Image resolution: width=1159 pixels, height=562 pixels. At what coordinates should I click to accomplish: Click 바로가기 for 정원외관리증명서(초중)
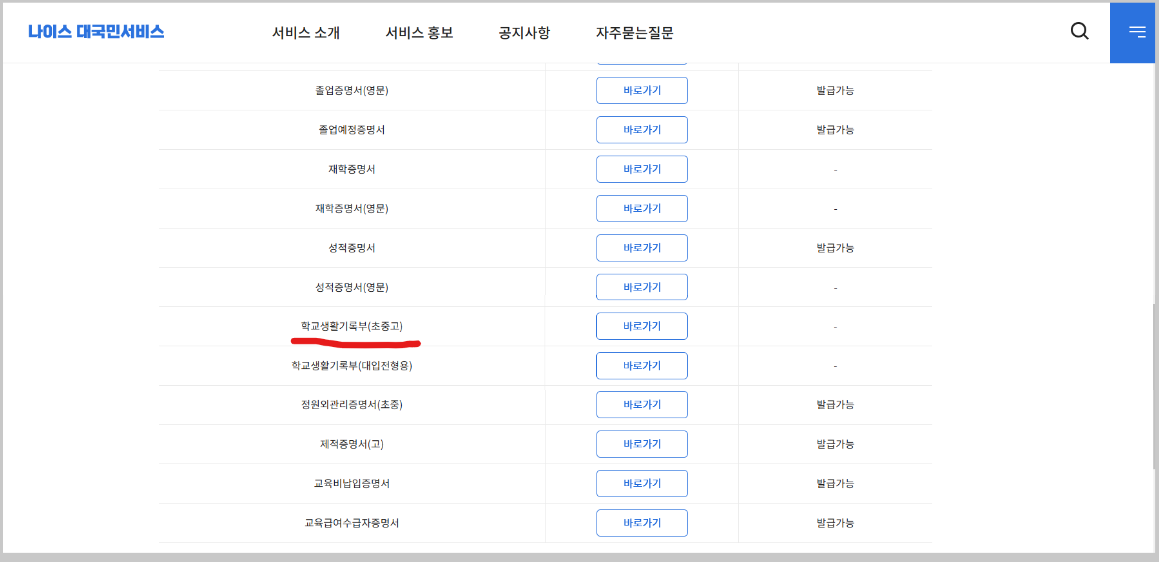(x=642, y=404)
